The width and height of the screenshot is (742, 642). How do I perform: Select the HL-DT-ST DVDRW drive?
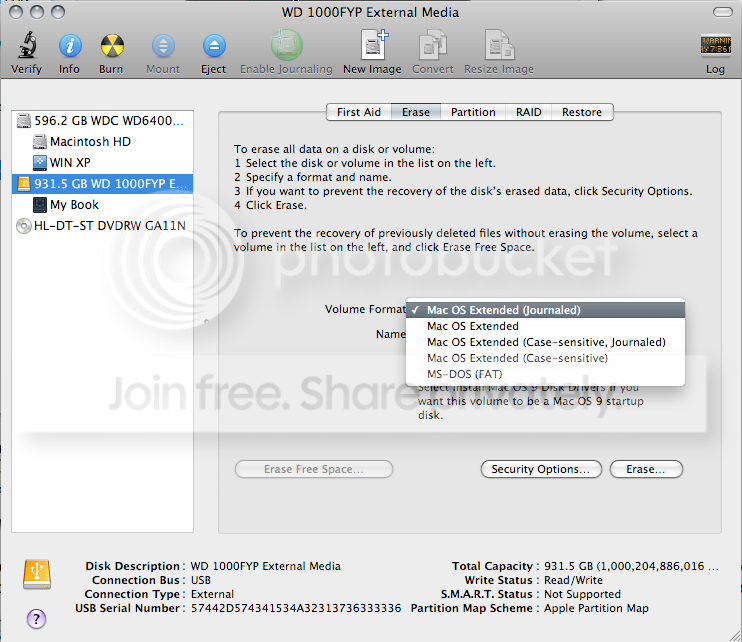pos(109,226)
